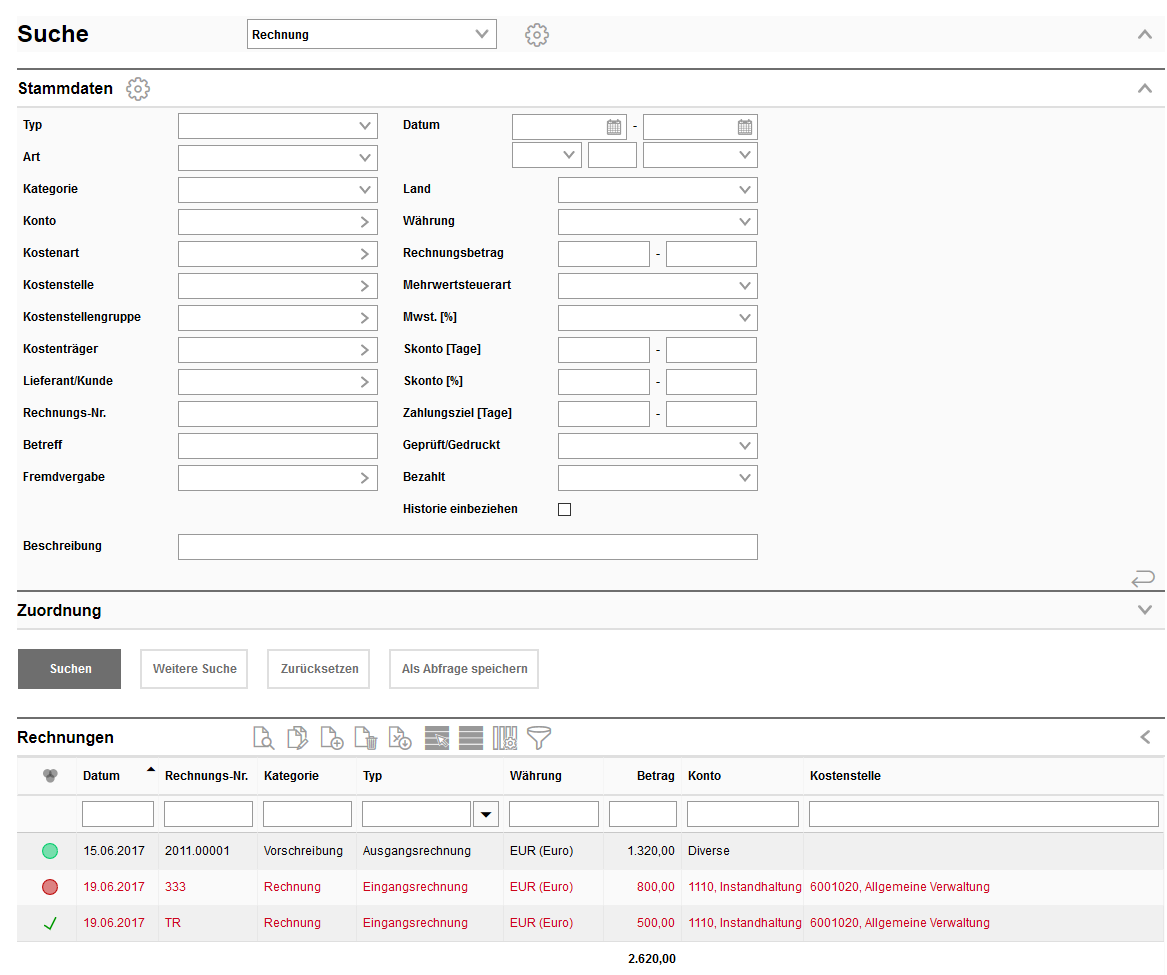Open Stammdaten gear settings
Viewport: 1167px width, 975px height.
pyautogui.click(x=138, y=89)
